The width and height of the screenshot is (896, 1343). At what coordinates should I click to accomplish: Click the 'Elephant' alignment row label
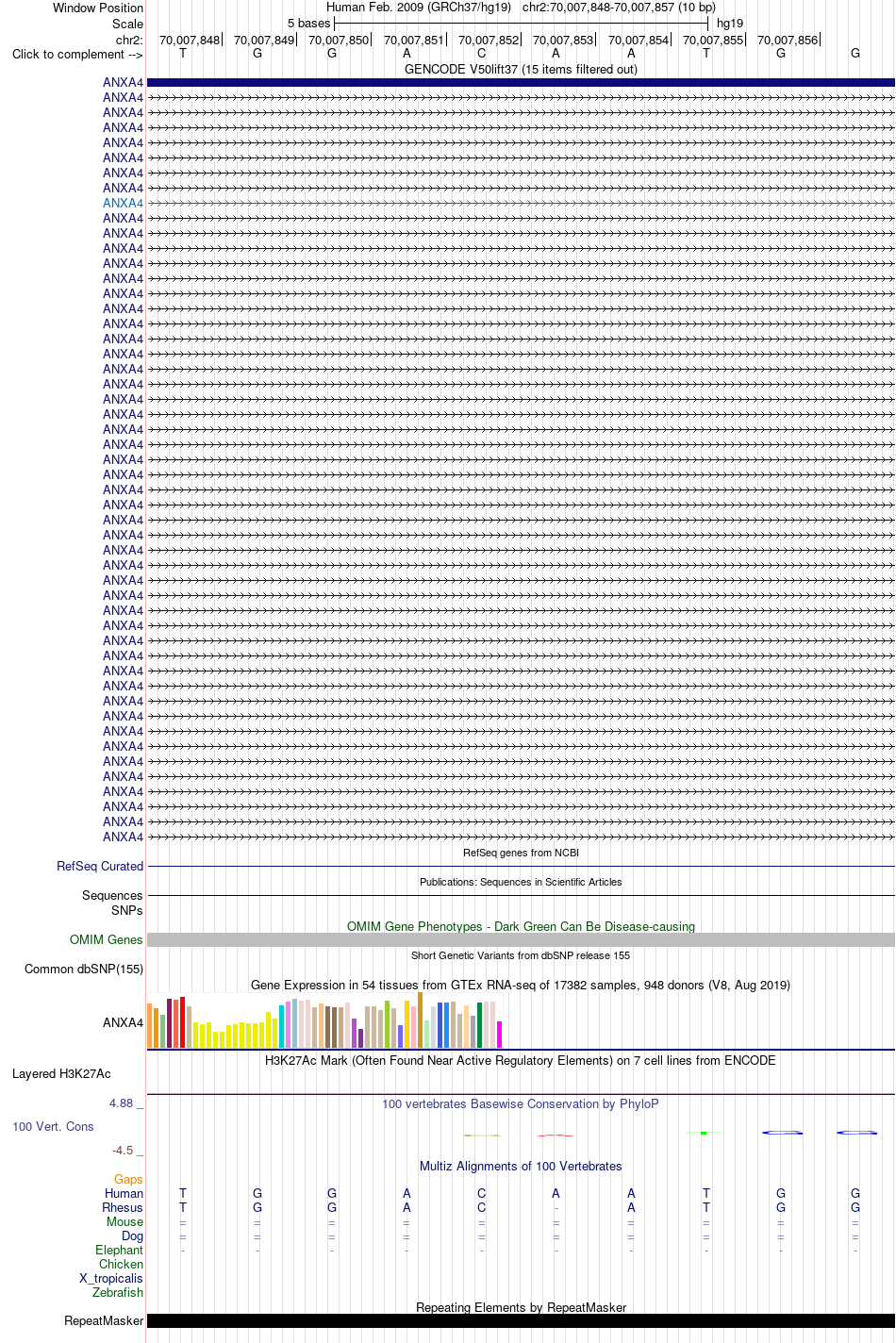coord(119,1250)
